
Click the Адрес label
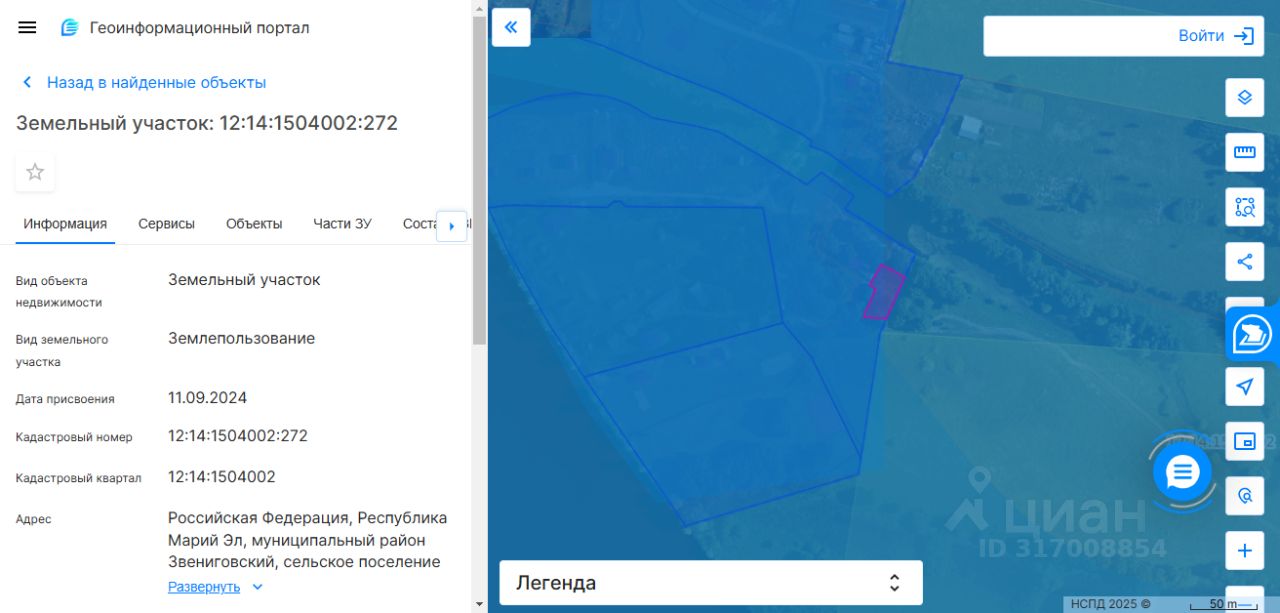pos(33,519)
